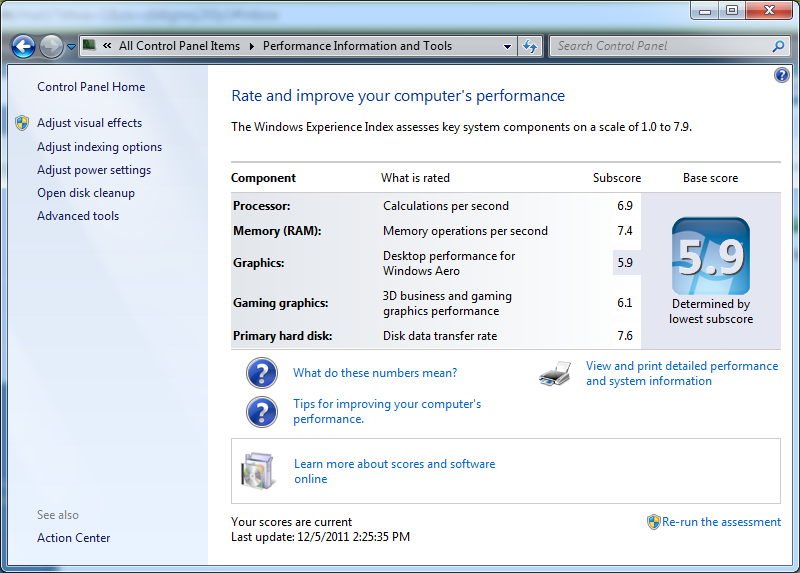Click the Control Panel icon in address bar
The height and width of the screenshot is (573, 800).
(89, 45)
